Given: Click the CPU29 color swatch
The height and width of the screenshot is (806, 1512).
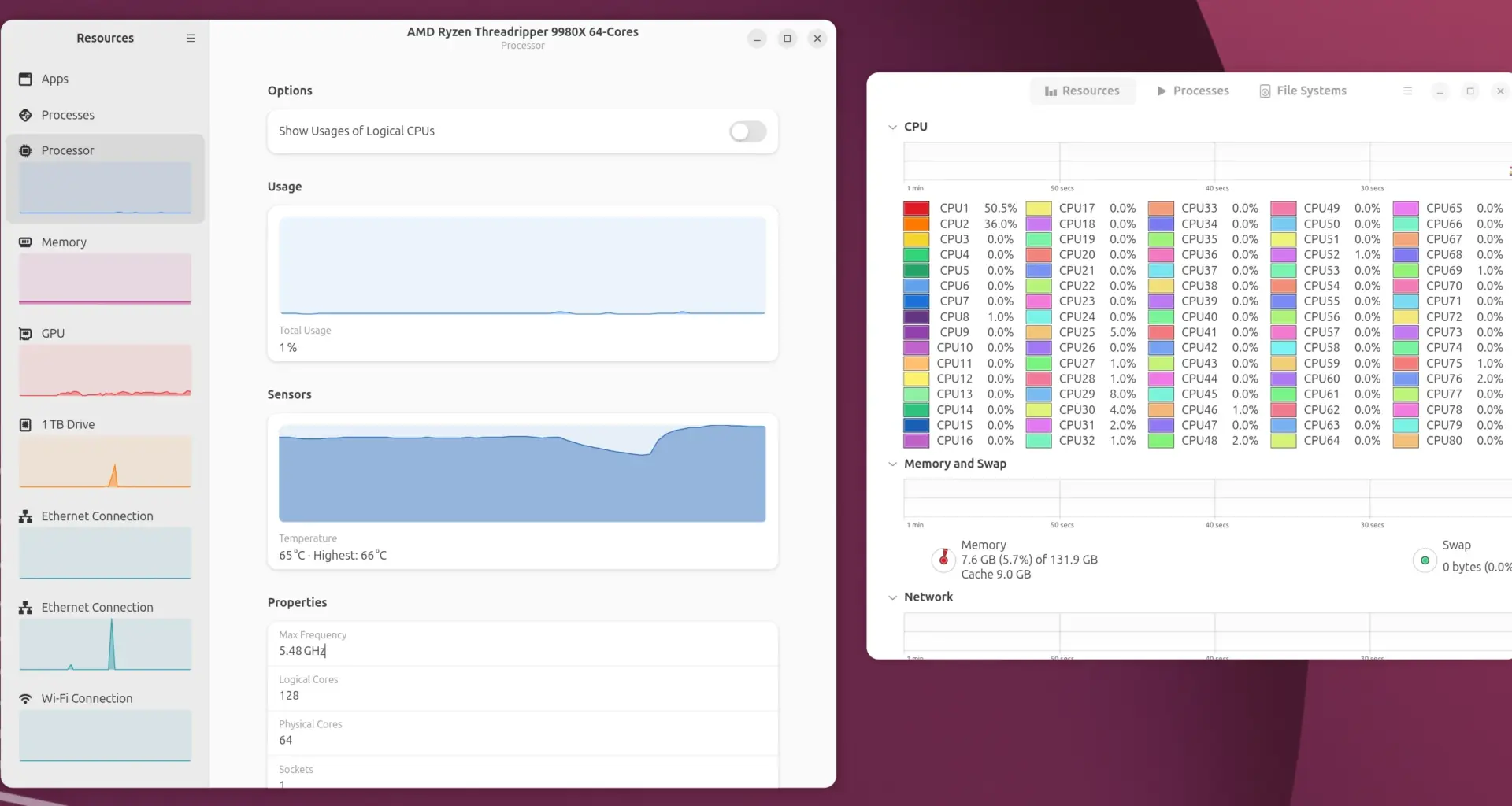Looking at the screenshot, I should click(1039, 394).
